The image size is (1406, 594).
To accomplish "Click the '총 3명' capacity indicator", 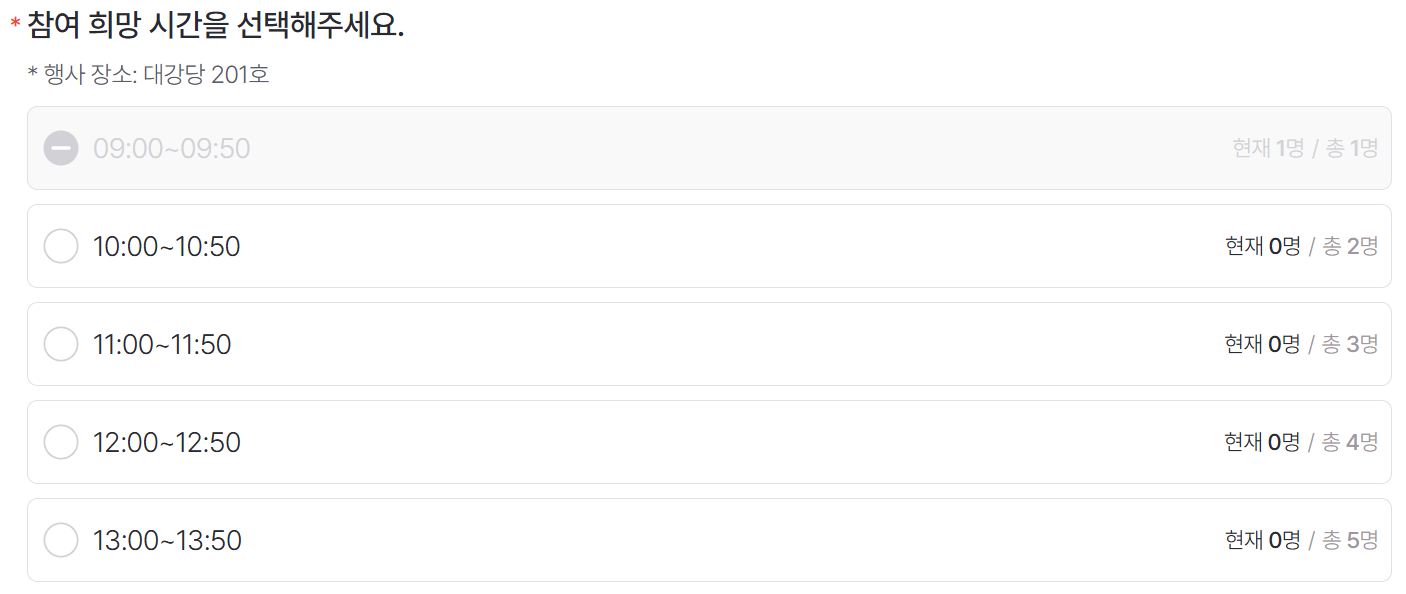I will click(1350, 344).
